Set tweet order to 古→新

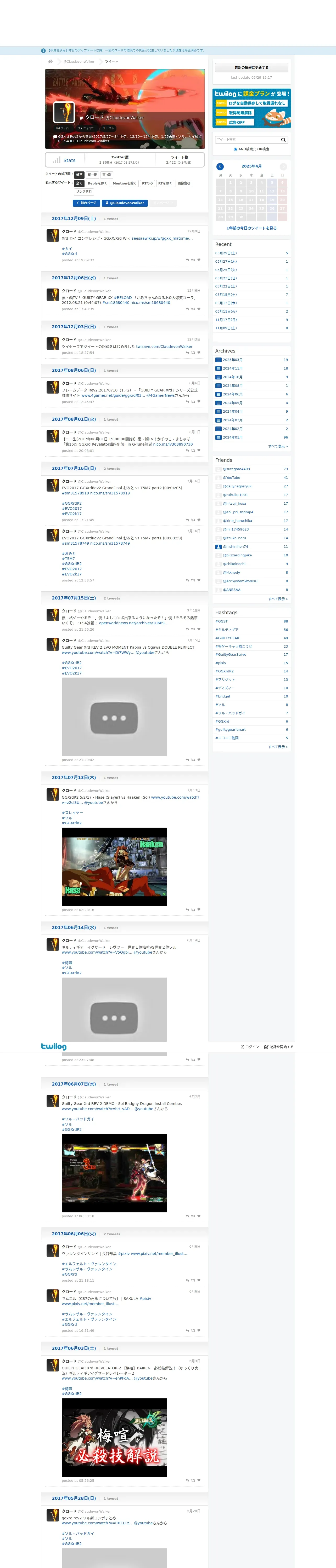(107, 175)
